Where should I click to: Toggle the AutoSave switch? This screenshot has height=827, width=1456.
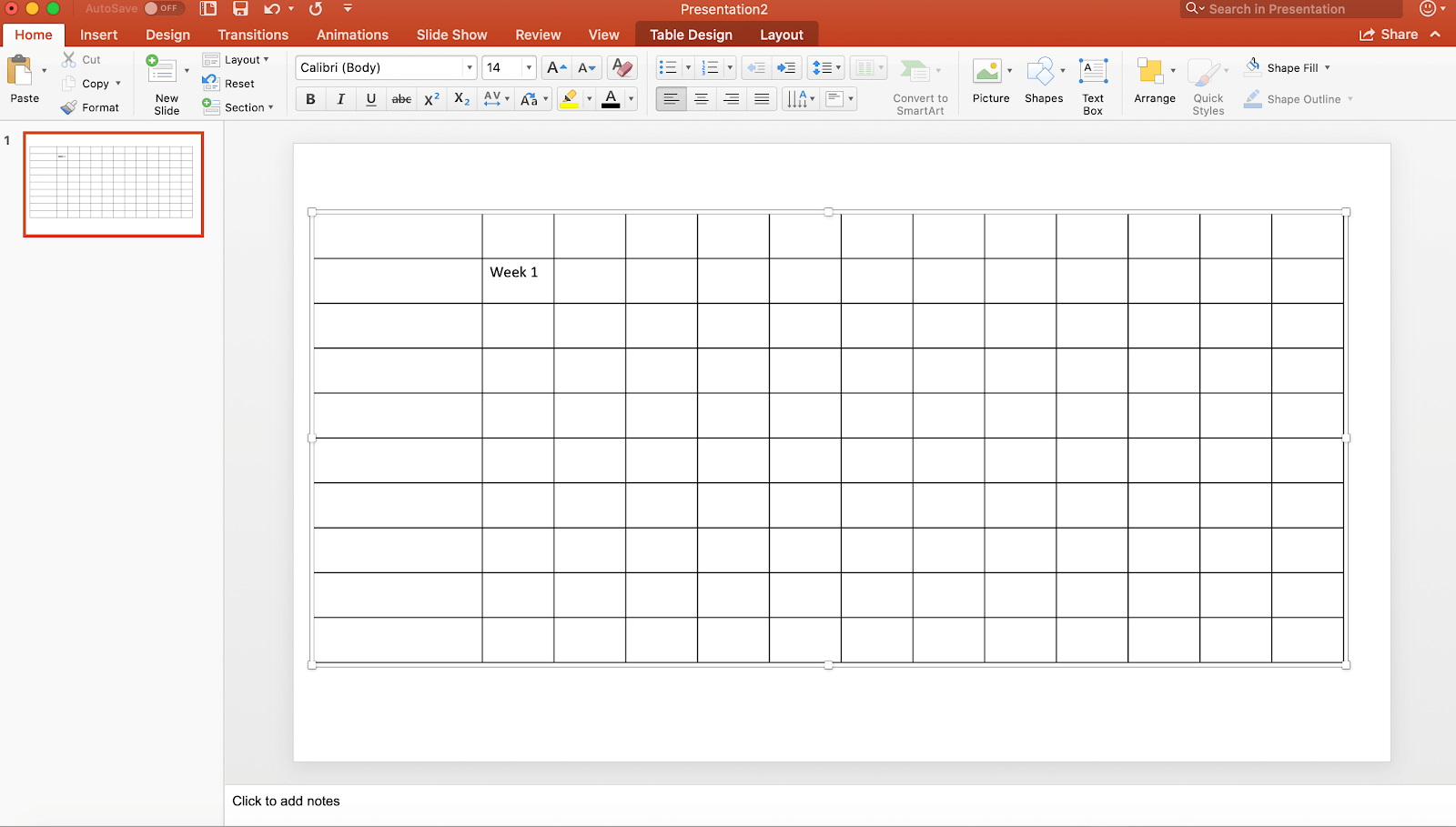163,9
